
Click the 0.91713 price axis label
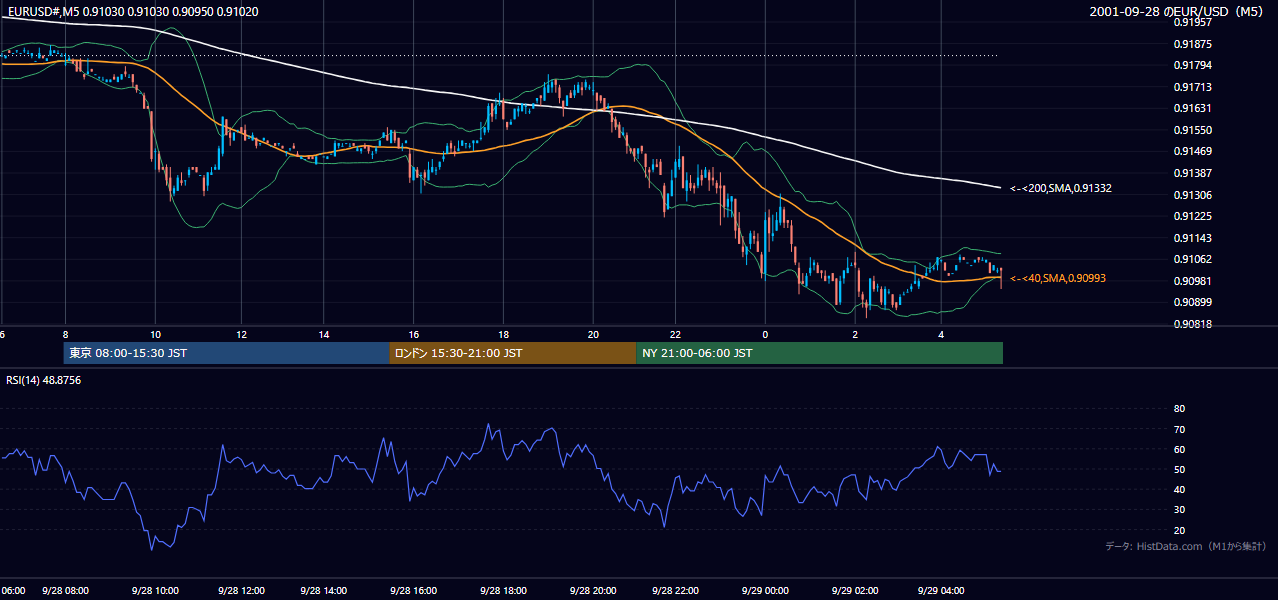coord(1192,87)
